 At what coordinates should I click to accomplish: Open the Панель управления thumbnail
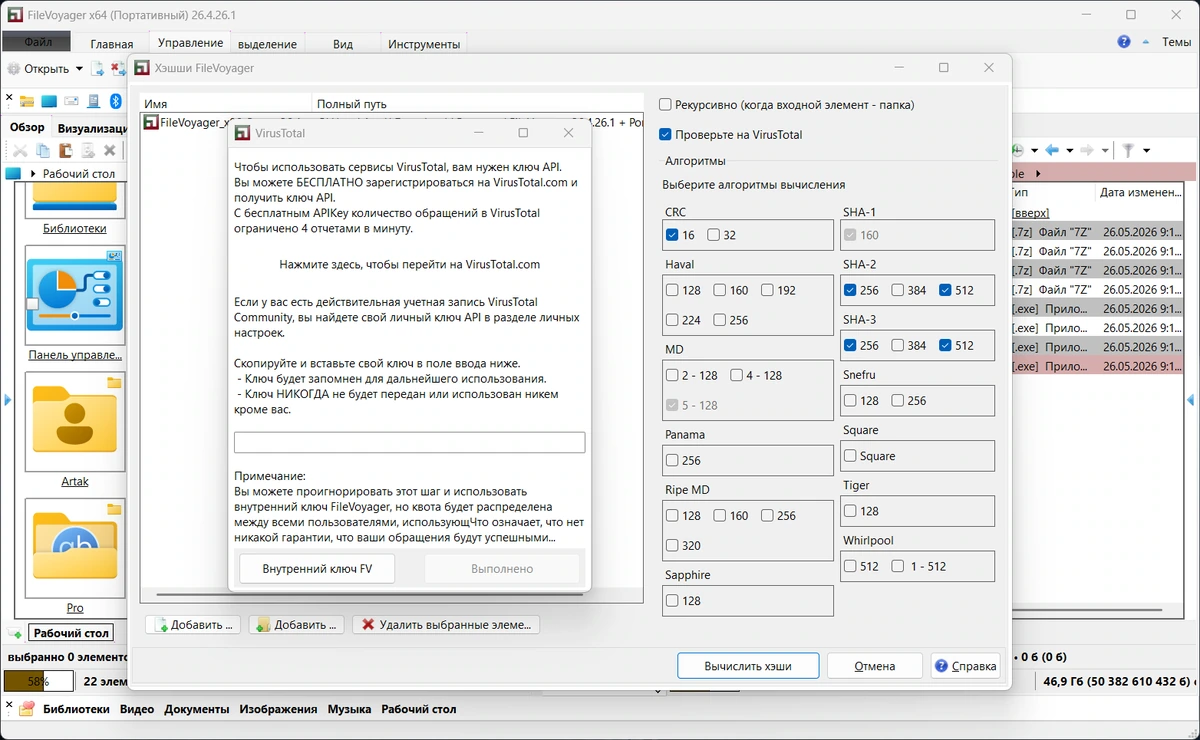coord(75,295)
